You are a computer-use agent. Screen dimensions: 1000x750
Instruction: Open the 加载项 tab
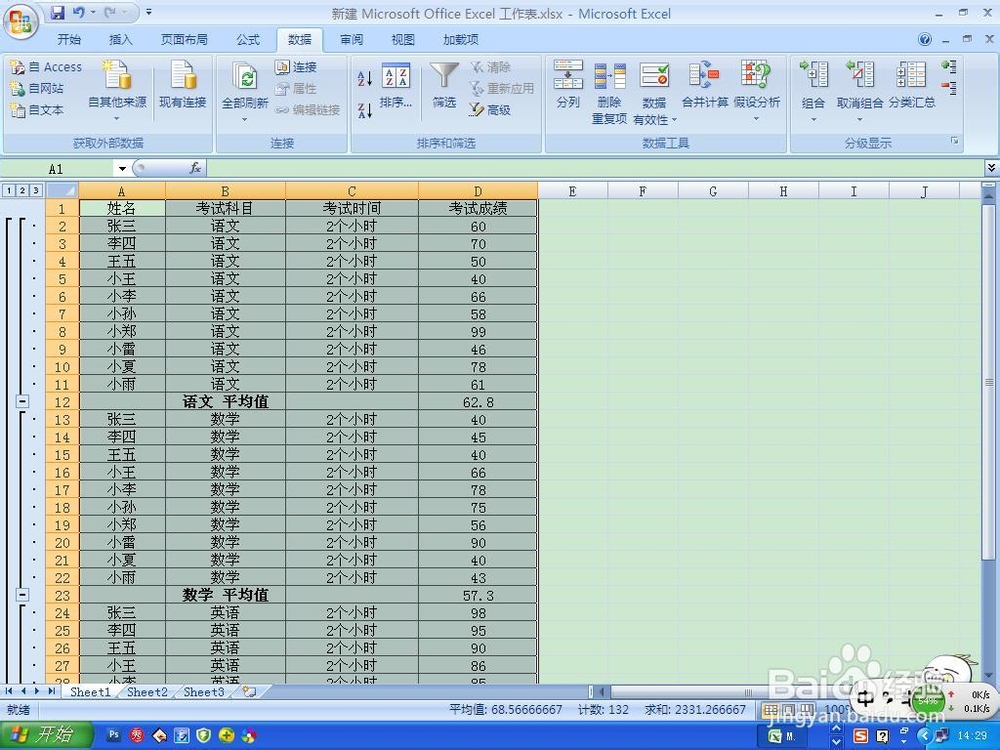pos(460,40)
